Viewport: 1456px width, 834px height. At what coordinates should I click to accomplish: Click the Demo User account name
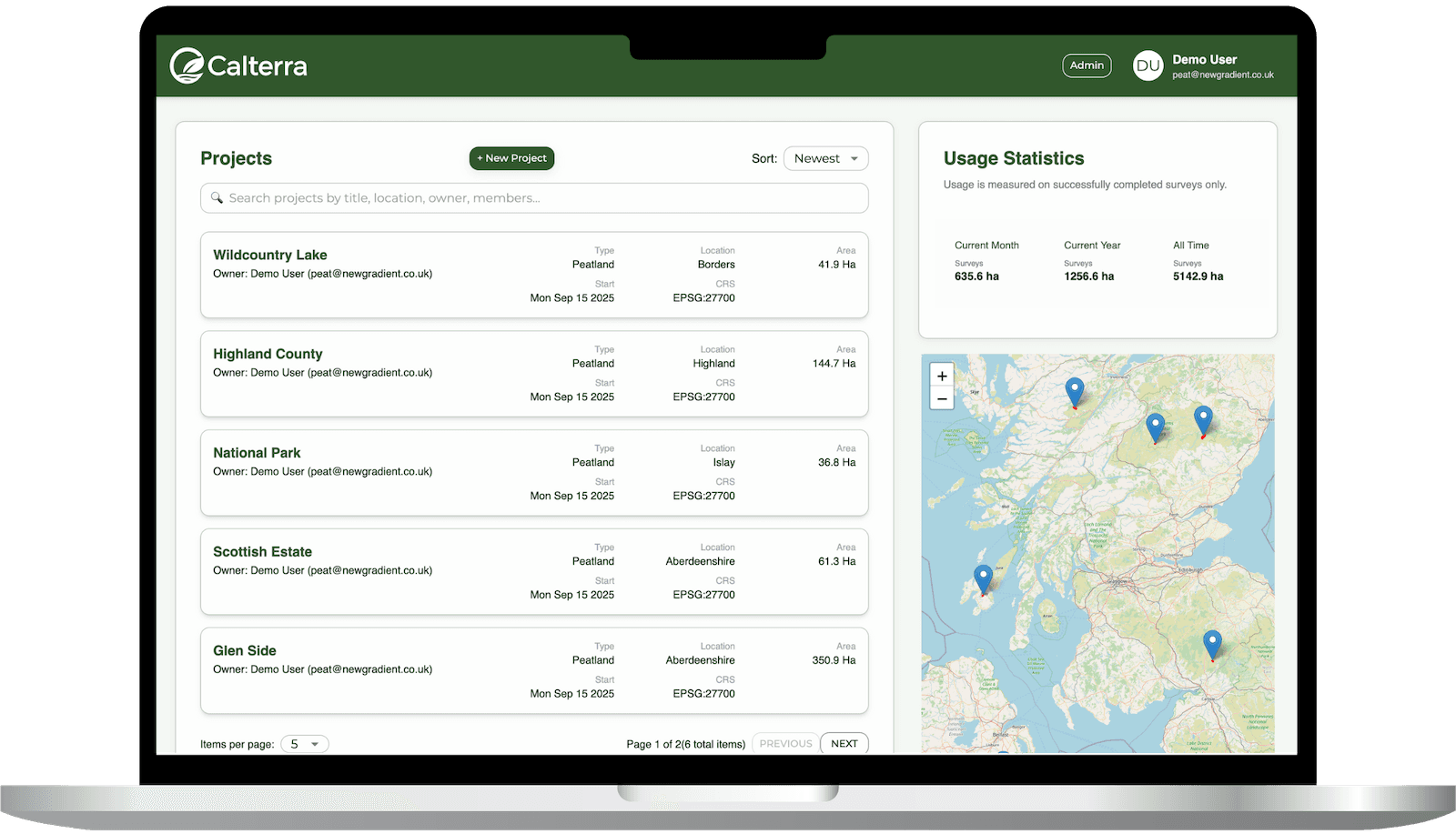pos(1204,58)
